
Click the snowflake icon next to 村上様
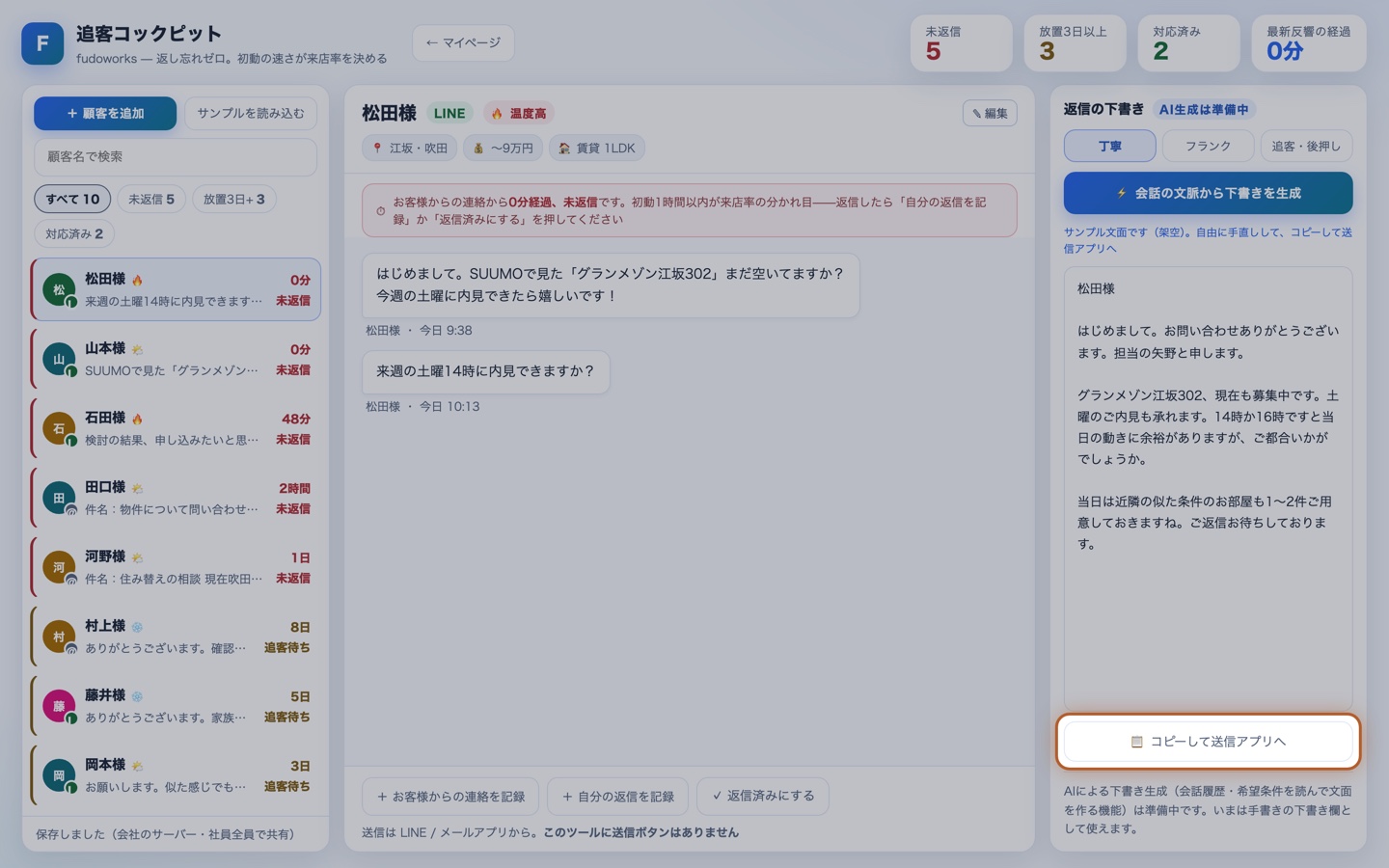137,627
